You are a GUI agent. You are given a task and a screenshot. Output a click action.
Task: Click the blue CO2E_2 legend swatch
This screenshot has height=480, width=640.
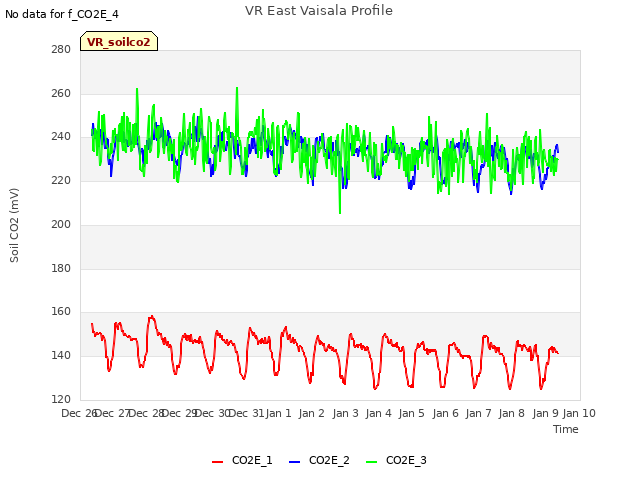(294, 462)
